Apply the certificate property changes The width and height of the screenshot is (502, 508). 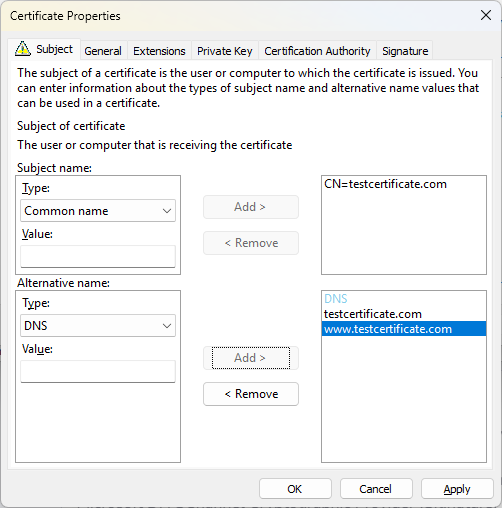[457, 489]
